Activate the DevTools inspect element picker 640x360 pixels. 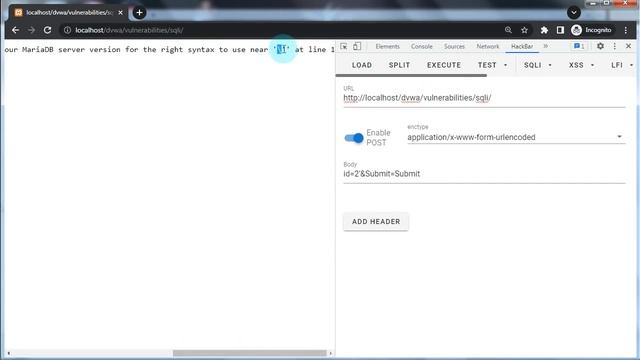click(x=344, y=46)
